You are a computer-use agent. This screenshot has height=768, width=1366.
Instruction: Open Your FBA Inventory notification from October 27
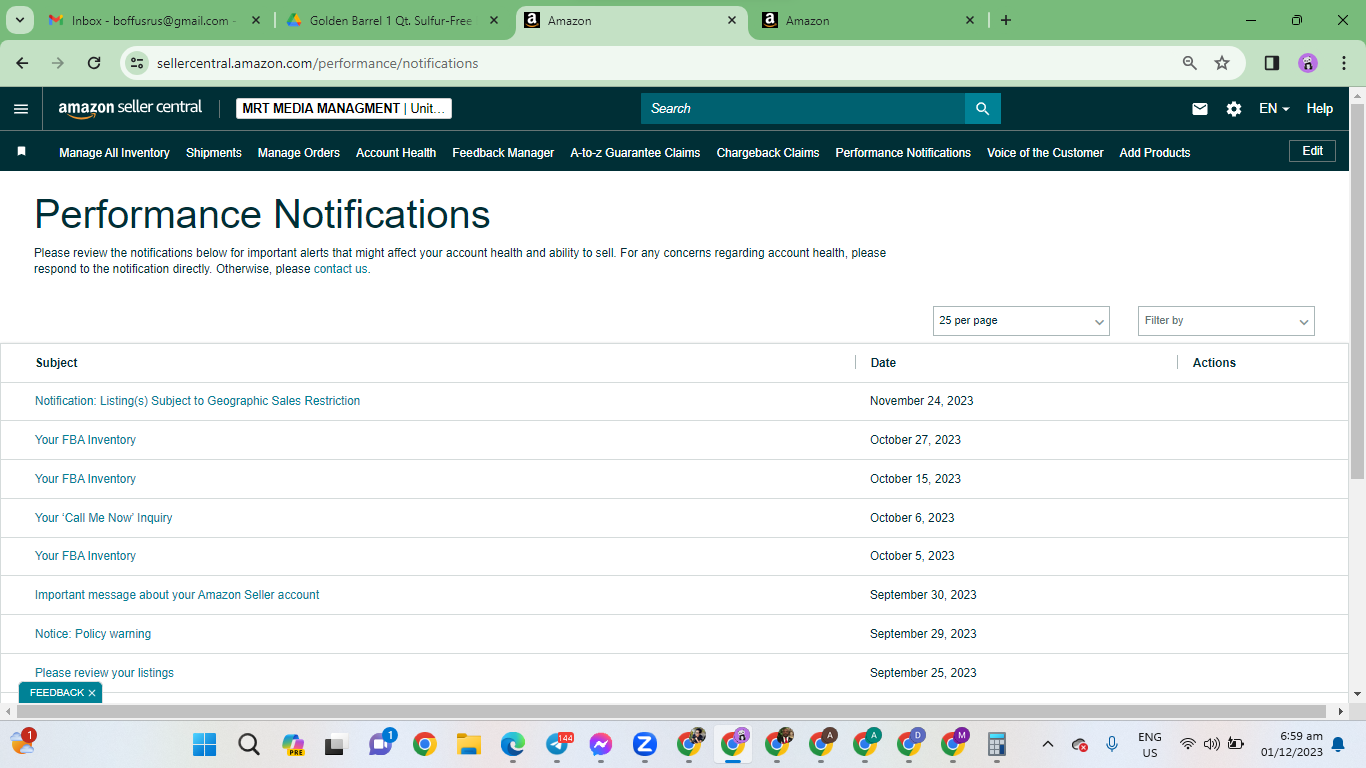coord(85,440)
